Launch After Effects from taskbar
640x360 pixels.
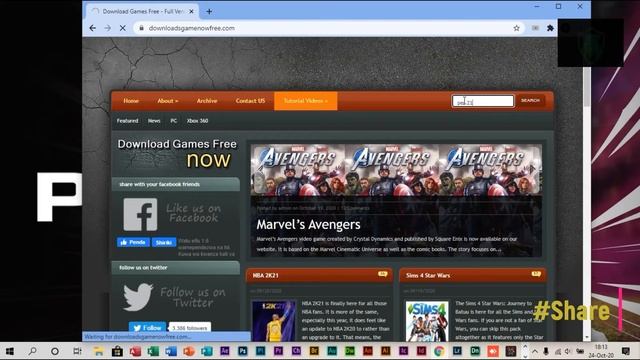[224, 351]
